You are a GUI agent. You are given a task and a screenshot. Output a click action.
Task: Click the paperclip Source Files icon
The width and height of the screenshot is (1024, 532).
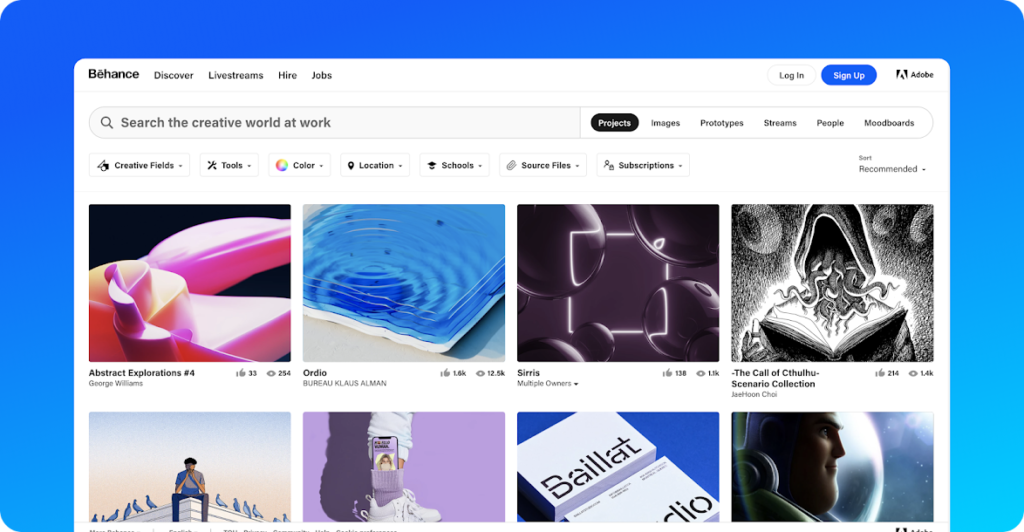click(511, 165)
